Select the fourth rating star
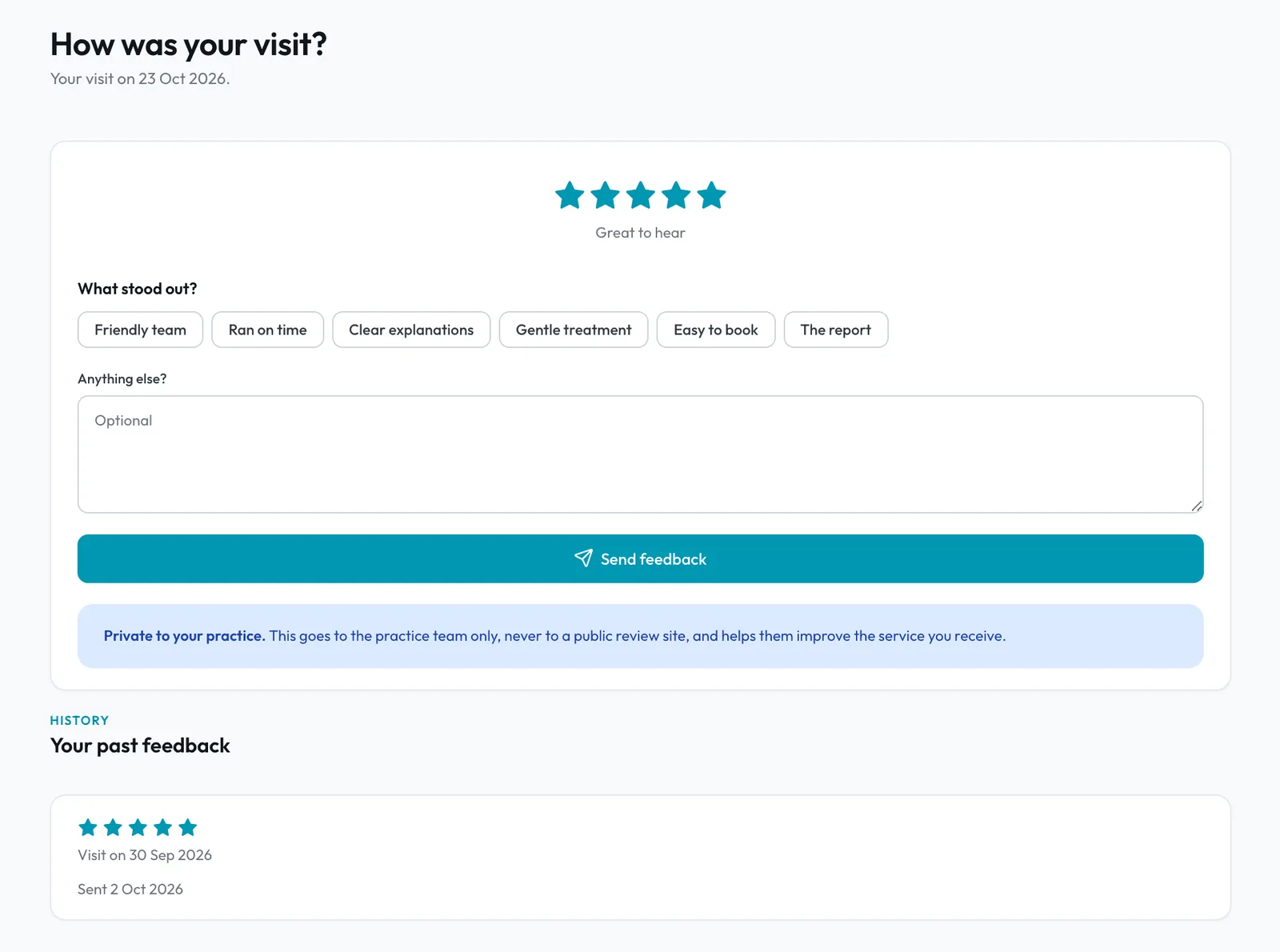The width and height of the screenshot is (1280, 952). pos(676,195)
